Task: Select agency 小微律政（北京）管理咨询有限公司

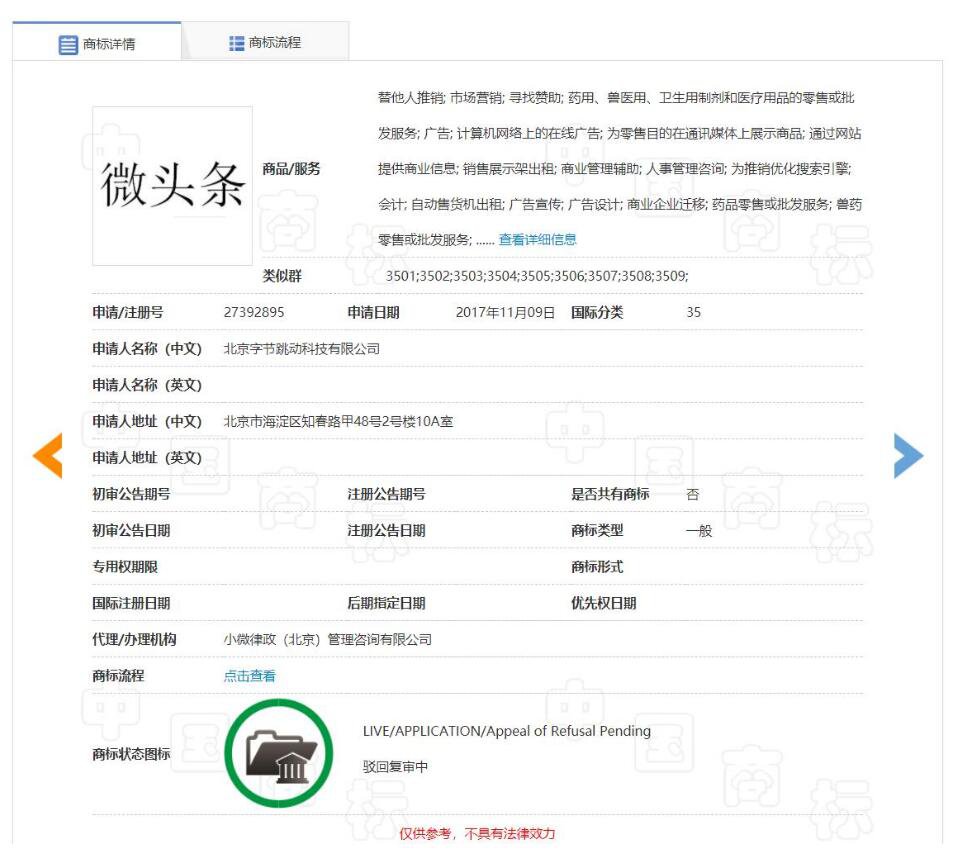Action: pyautogui.click(x=328, y=639)
